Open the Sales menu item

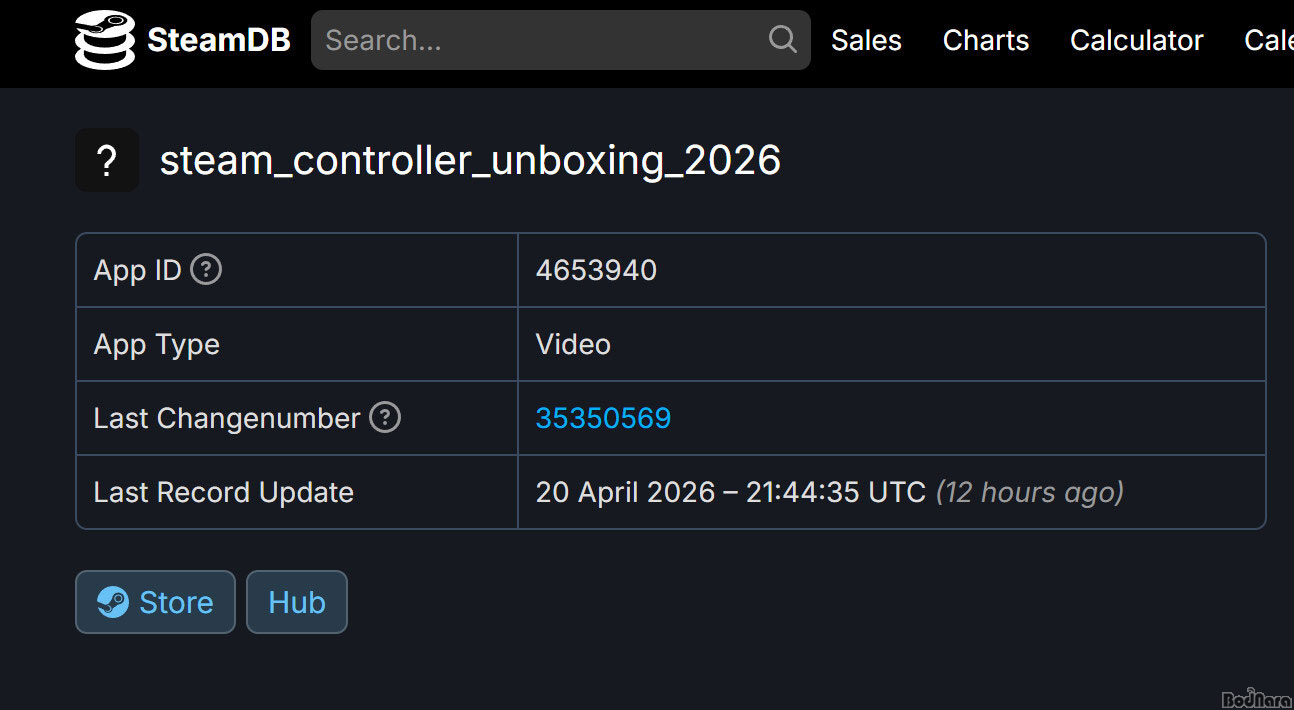[866, 40]
